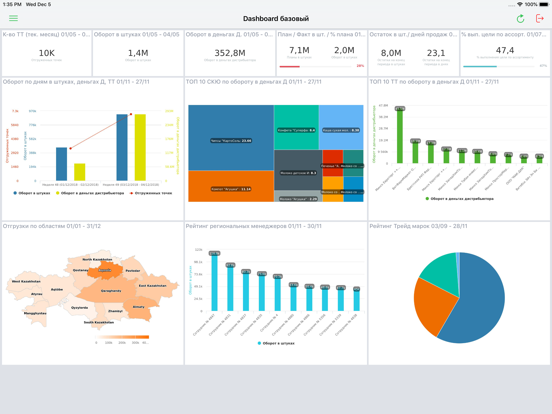
Task: Toggle legend item 'Оборот в штуках' in daily chart
Action: point(32,193)
